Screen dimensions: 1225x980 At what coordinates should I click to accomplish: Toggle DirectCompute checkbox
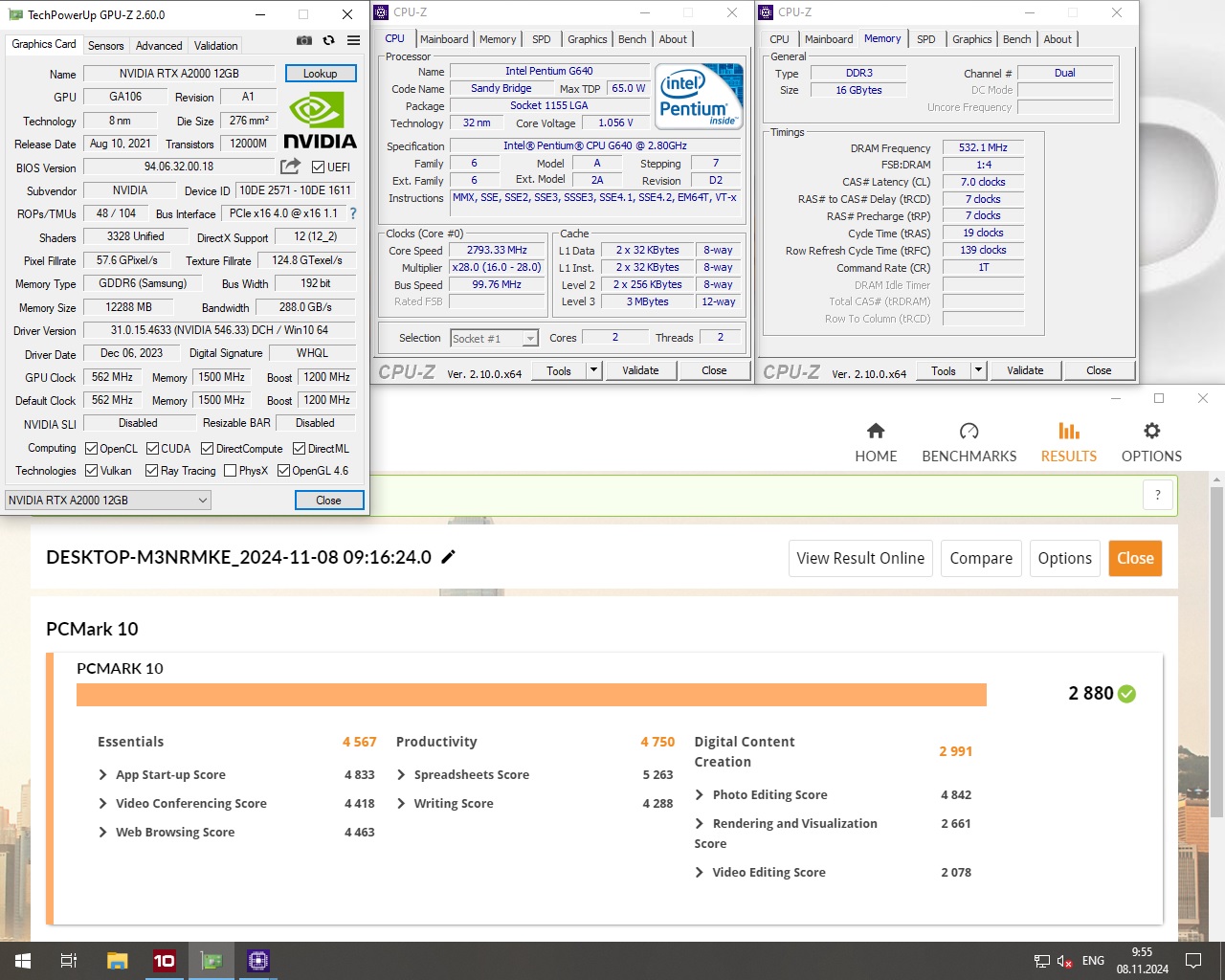point(207,448)
